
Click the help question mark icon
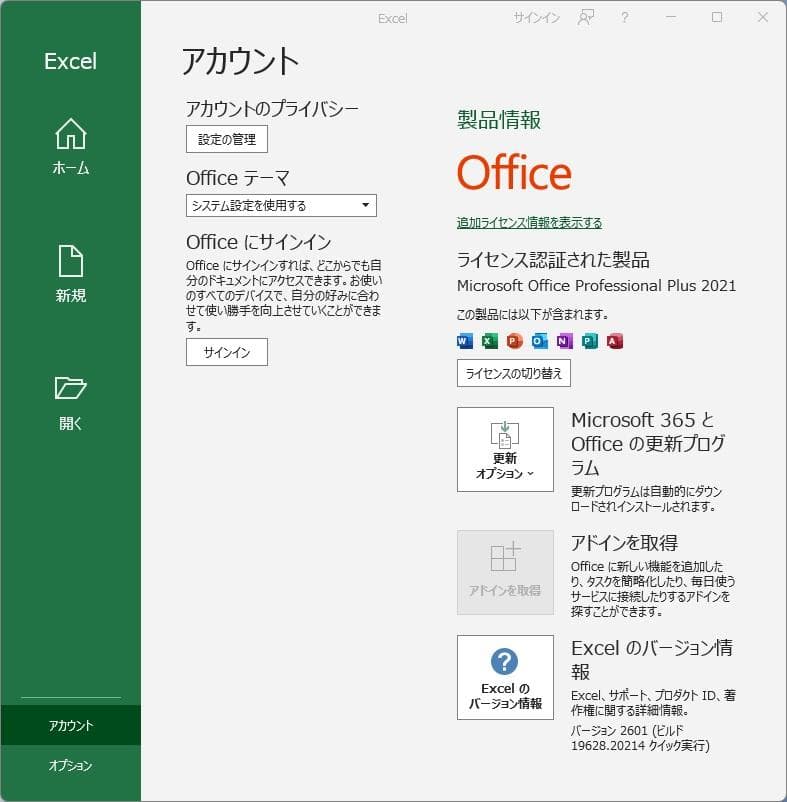coord(624,18)
